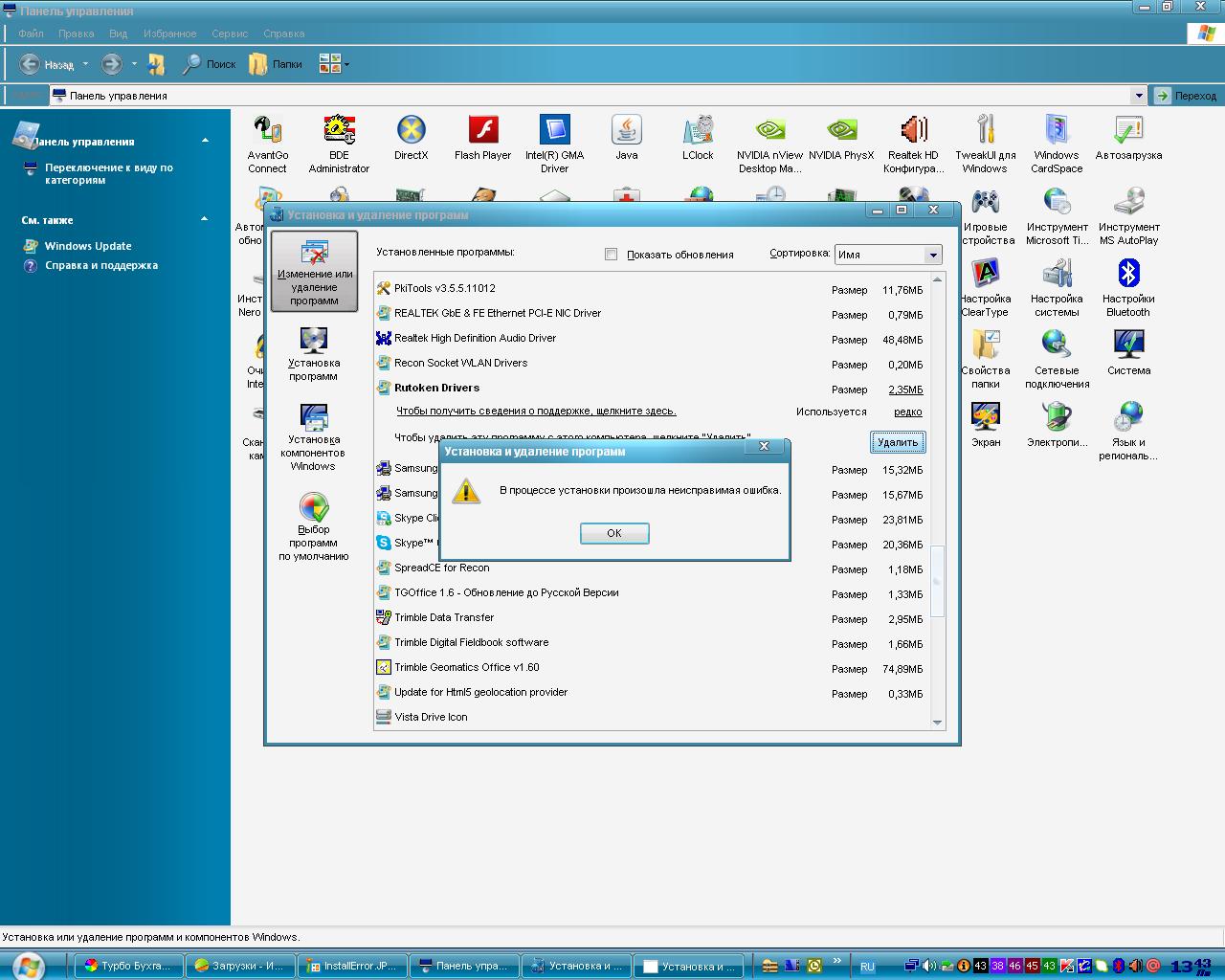Collapse the См. также sidebar section
1225x980 pixels.
click(205, 219)
